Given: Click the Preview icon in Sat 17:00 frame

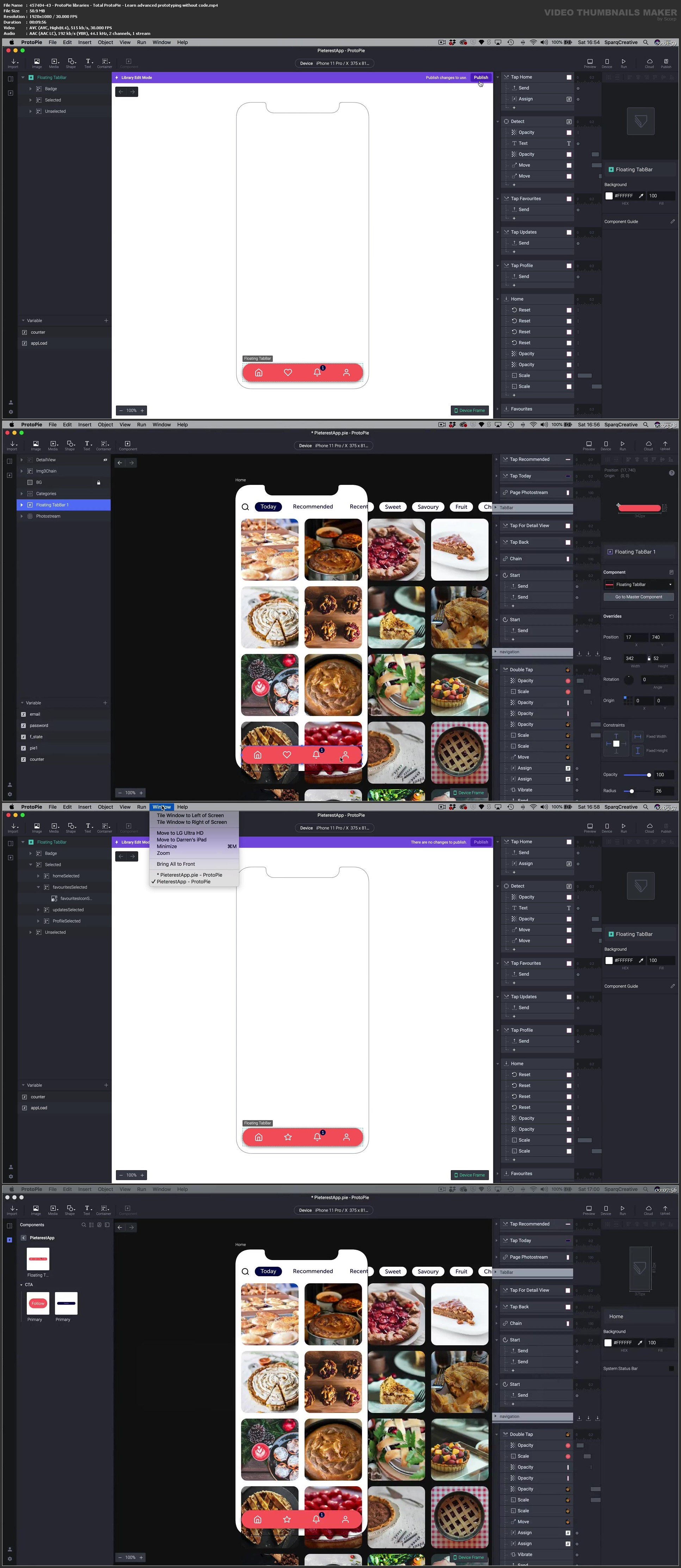Looking at the screenshot, I should [x=588, y=1210].
